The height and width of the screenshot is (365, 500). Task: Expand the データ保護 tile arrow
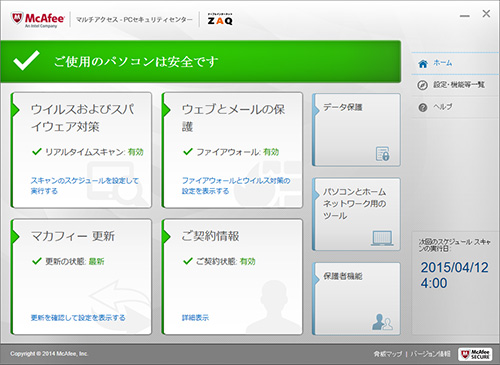point(316,110)
